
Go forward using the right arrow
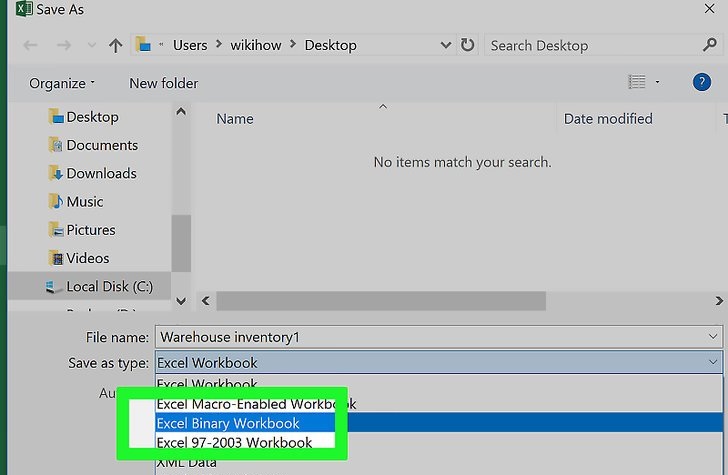click(64, 46)
